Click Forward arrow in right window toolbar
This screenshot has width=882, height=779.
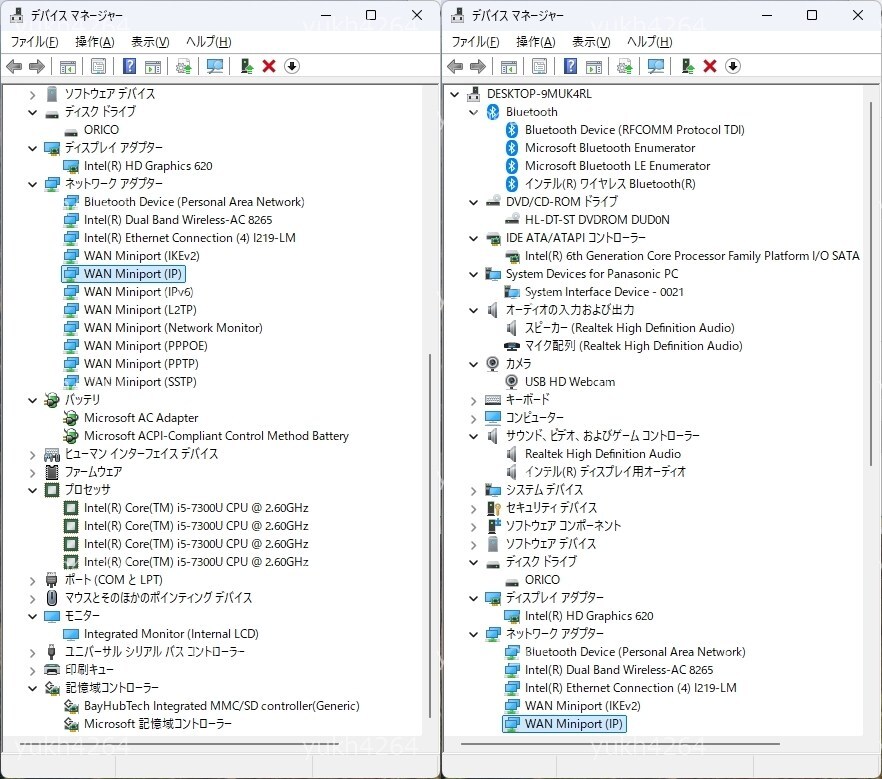tap(478, 66)
